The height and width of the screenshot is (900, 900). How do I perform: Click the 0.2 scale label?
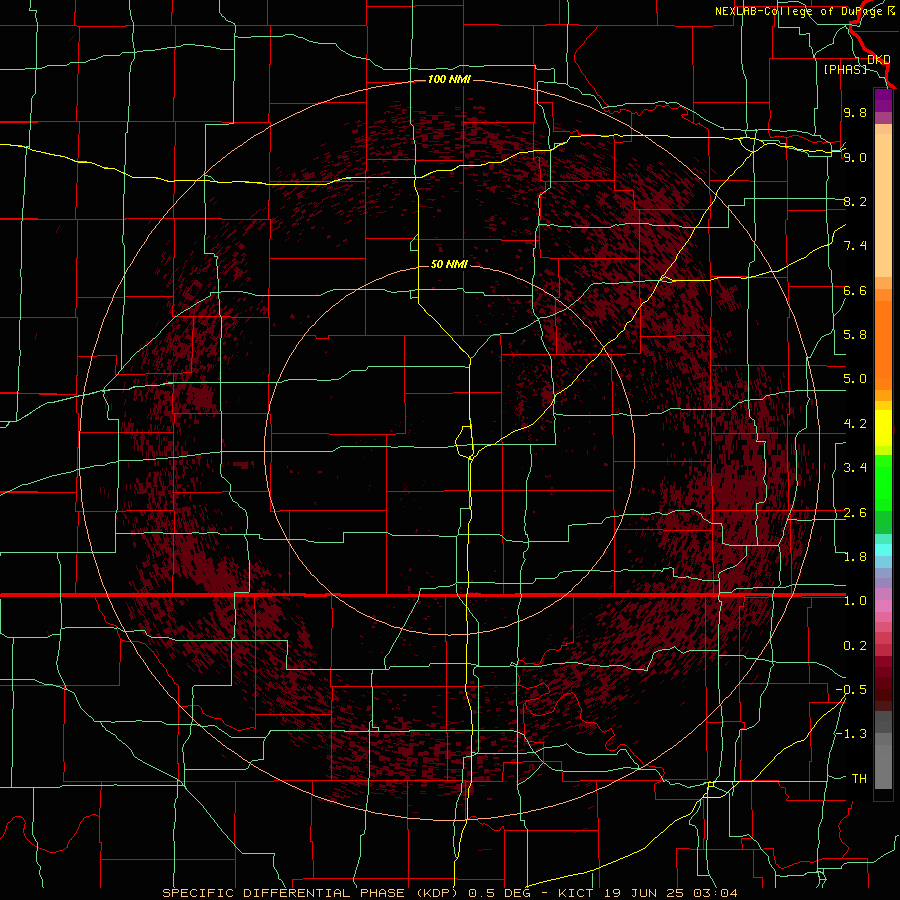(x=855, y=646)
